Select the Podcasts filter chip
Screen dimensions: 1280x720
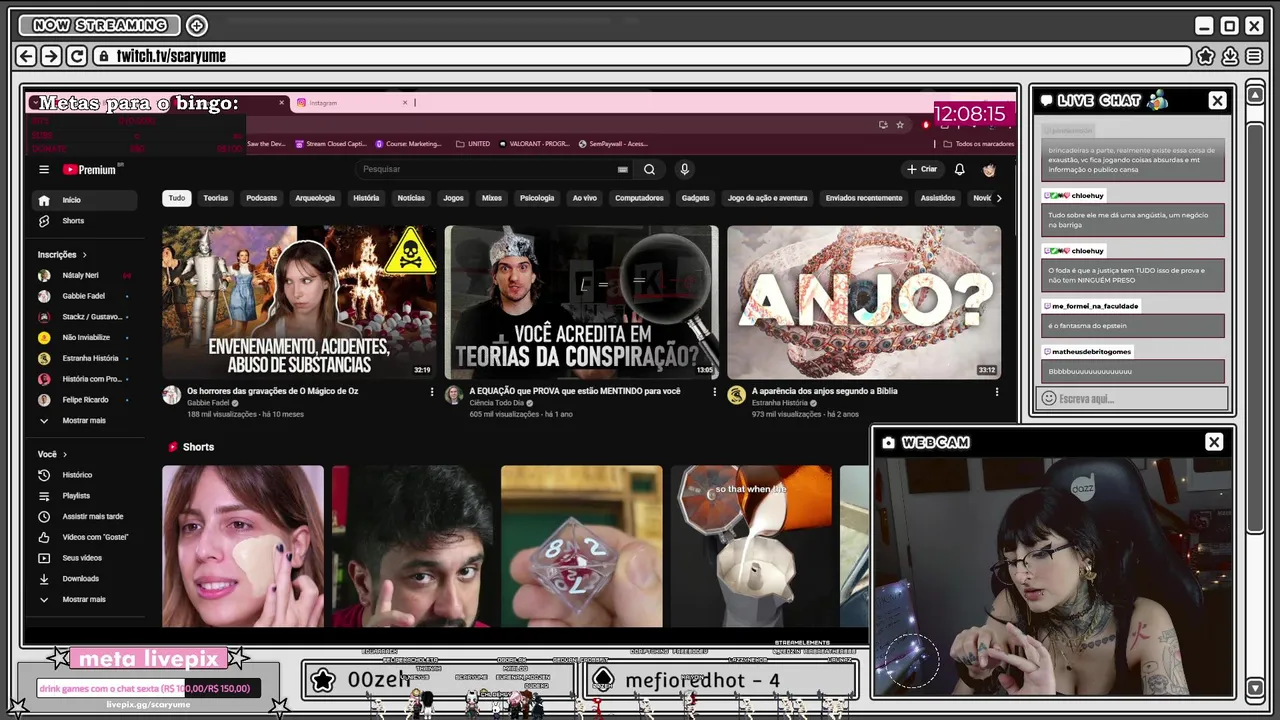click(261, 198)
